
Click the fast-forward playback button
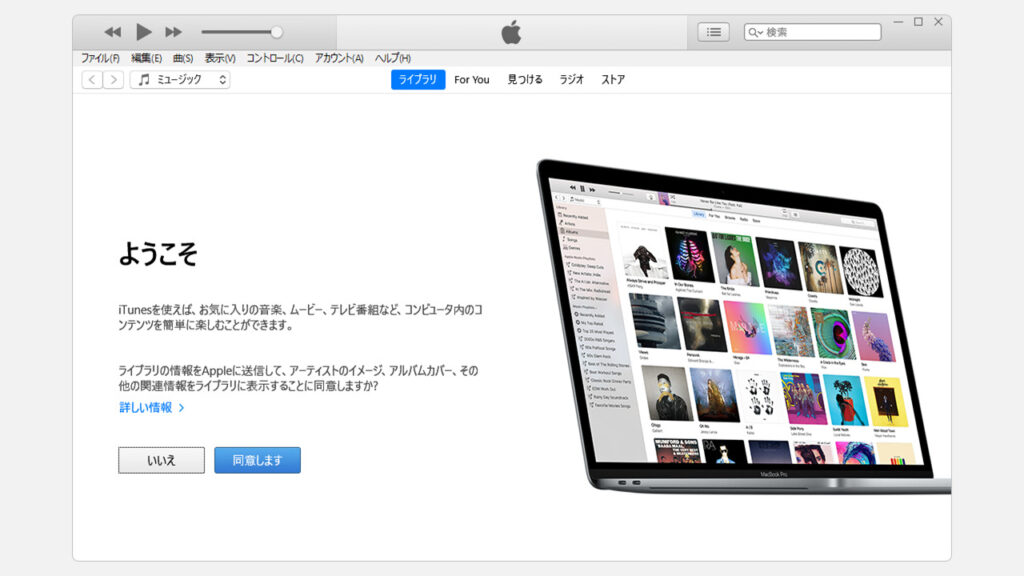[174, 32]
